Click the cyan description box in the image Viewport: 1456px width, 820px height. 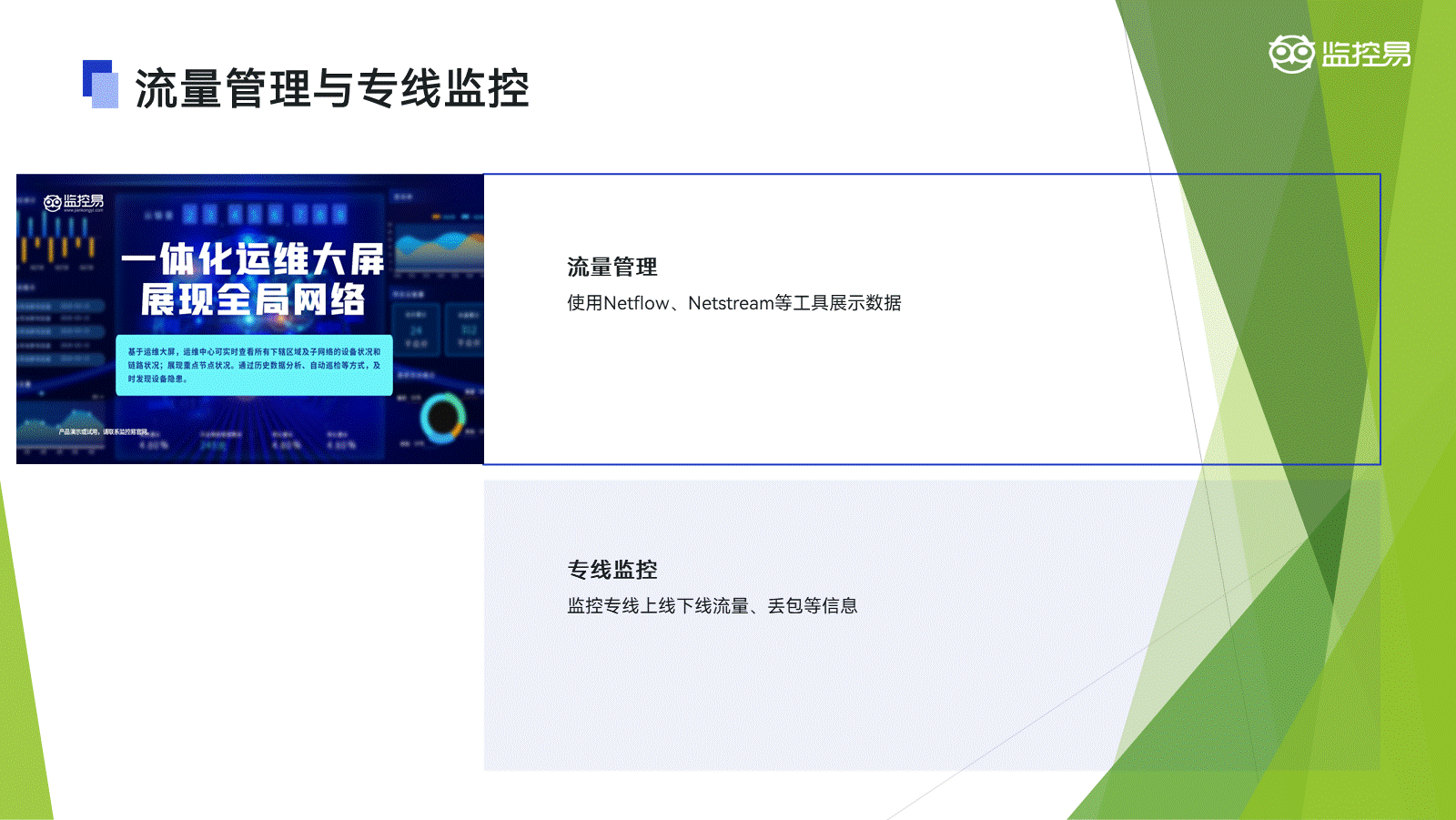click(254, 365)
